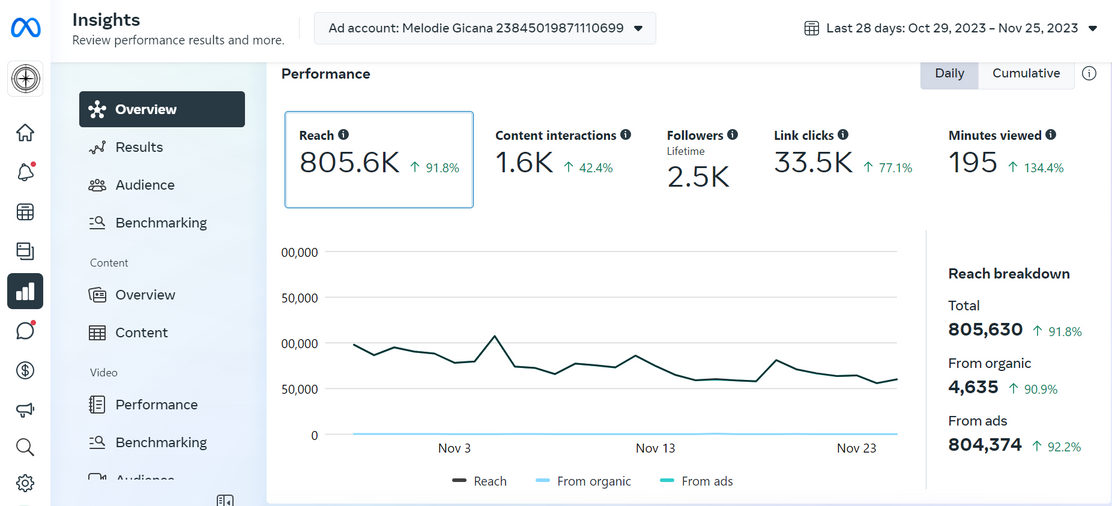
Task: Toggle the From organic legend series
Action: pos(583,481)
